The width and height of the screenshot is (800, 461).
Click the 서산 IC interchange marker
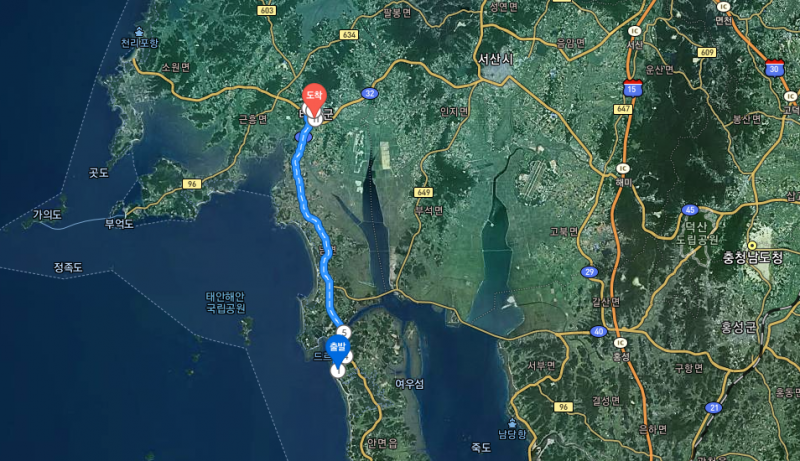(x=635, y=31)
